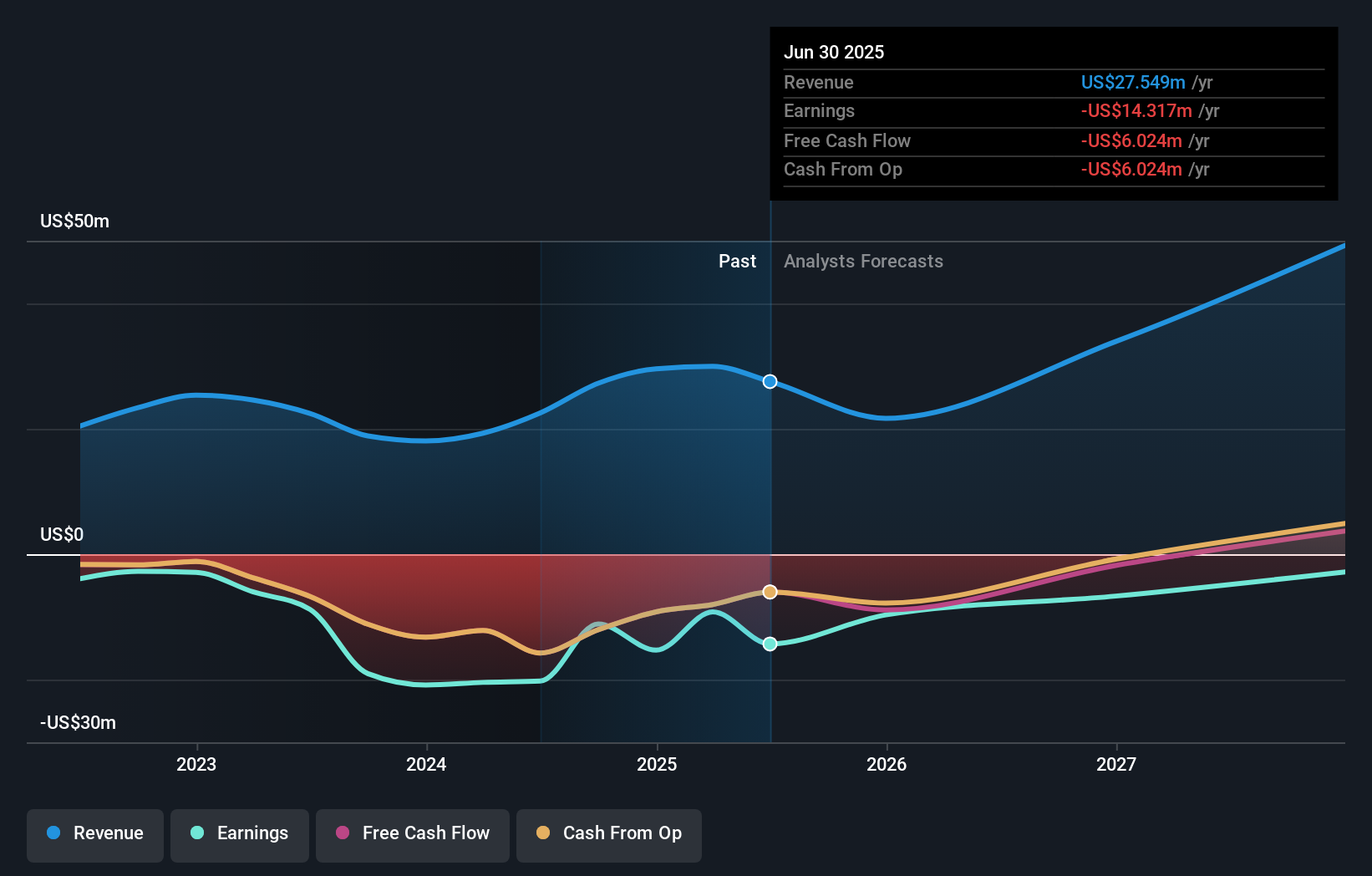Viewport: 1372px width, 876px height.
Task: Select the Earnings data point marker on chart
Action: (x=770, y=644)
